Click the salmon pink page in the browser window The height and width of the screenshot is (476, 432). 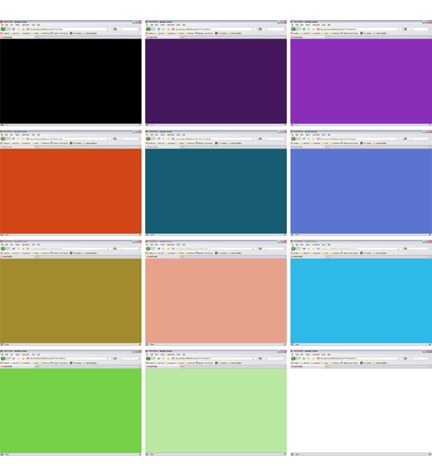click(x=216, y=301)
